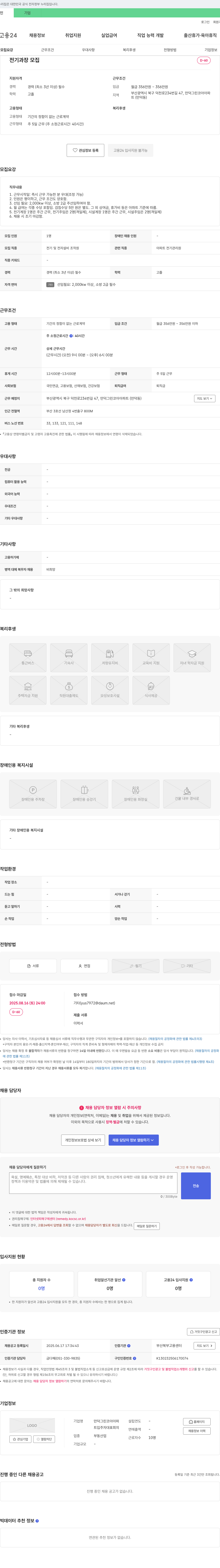Open the 취업지원 menu
This screenshot has width=220, height=1568.
tap(73, 35)
